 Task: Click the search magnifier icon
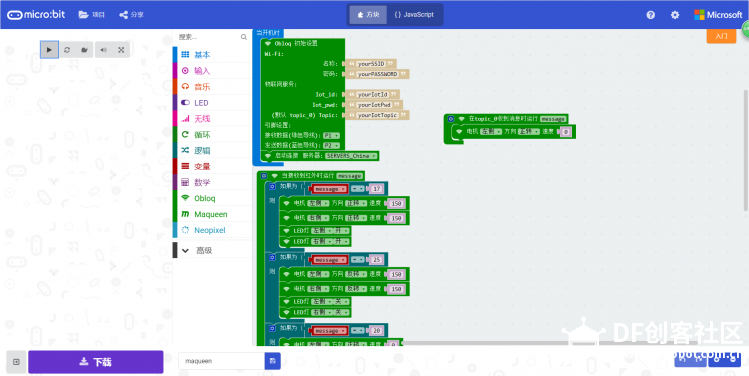244,37
